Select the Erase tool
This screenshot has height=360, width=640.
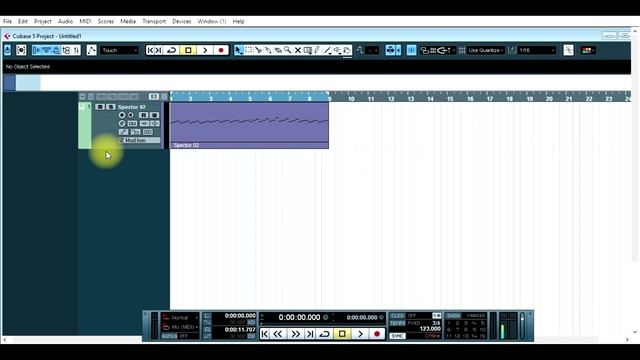278,50
